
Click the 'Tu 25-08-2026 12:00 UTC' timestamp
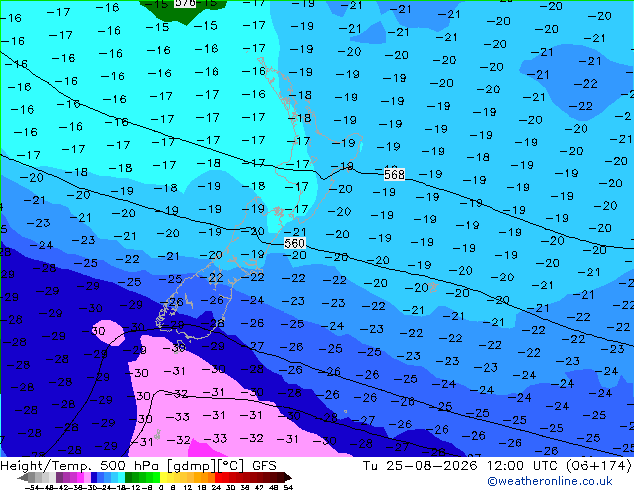[x=461, y=466]
